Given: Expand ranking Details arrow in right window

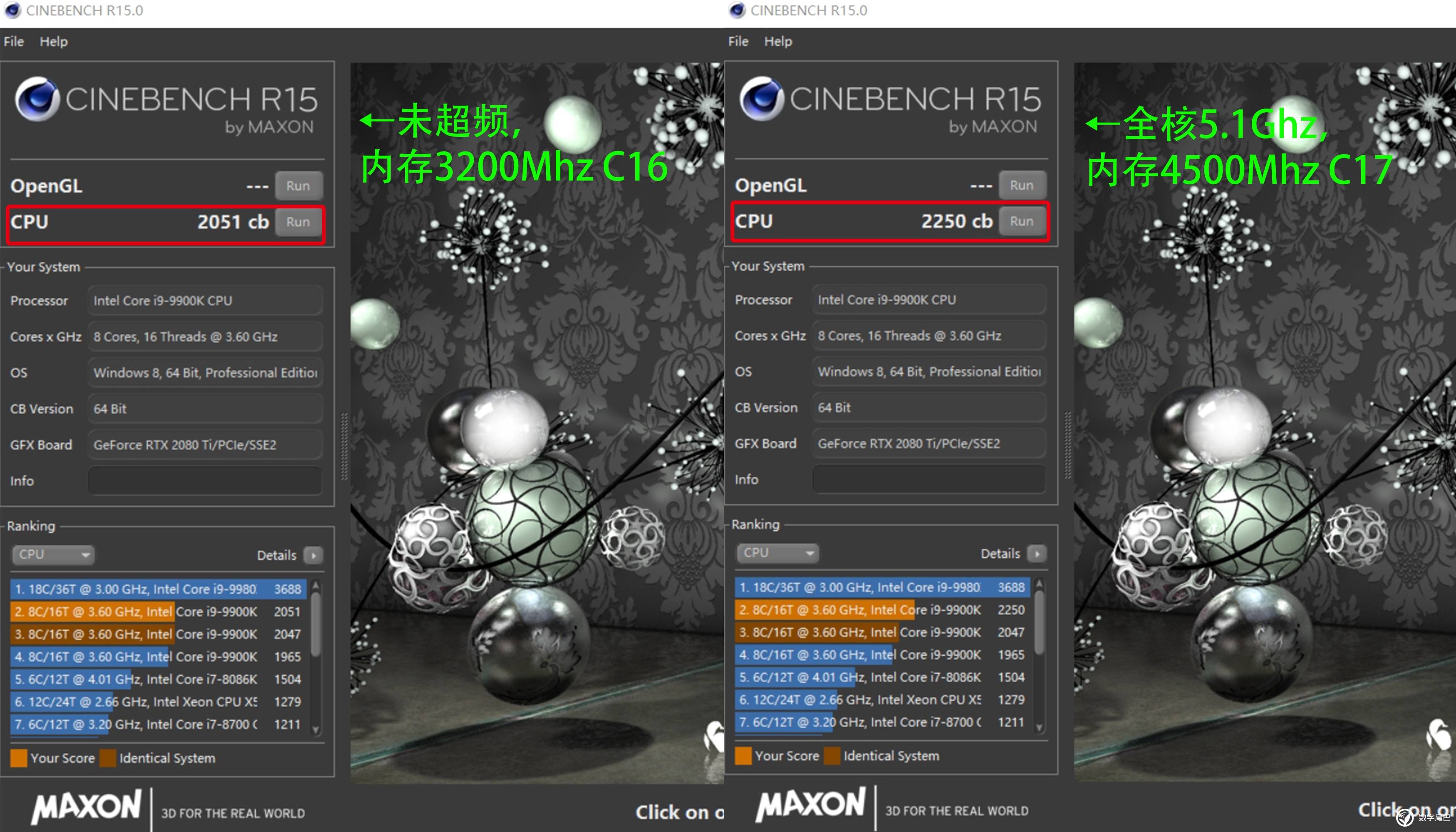Looking at the screenshot, I should pyautogui.click(x=1037, y=553).
